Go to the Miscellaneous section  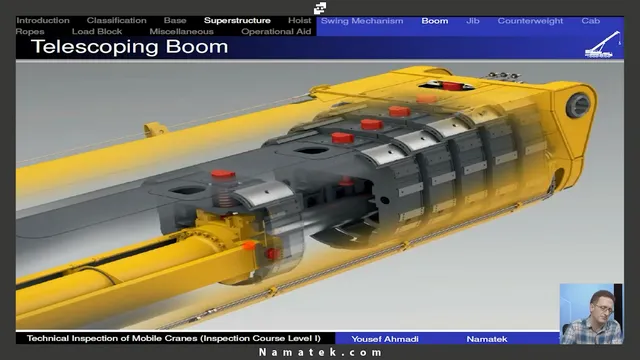point(181,31)
